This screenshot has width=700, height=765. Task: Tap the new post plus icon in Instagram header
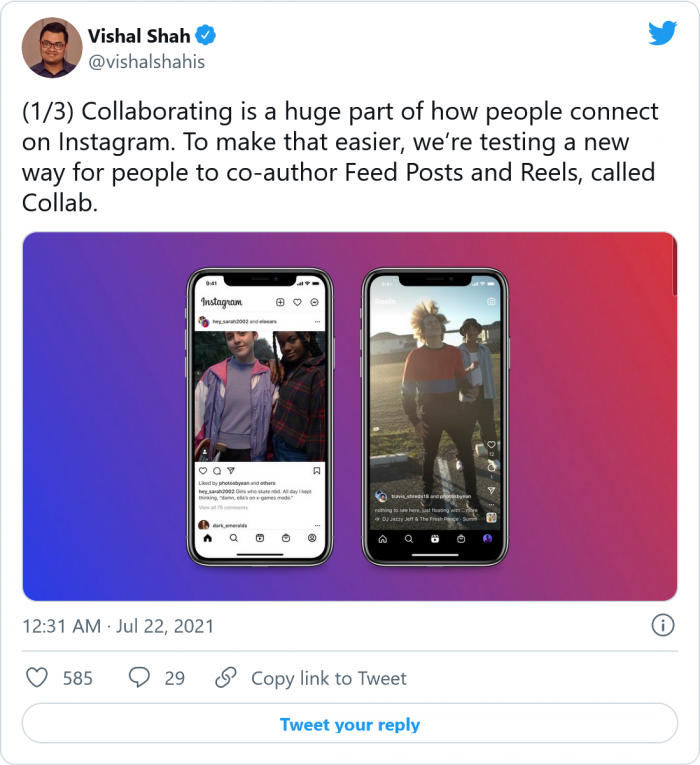pyautogui.click(x=280, y=302)
